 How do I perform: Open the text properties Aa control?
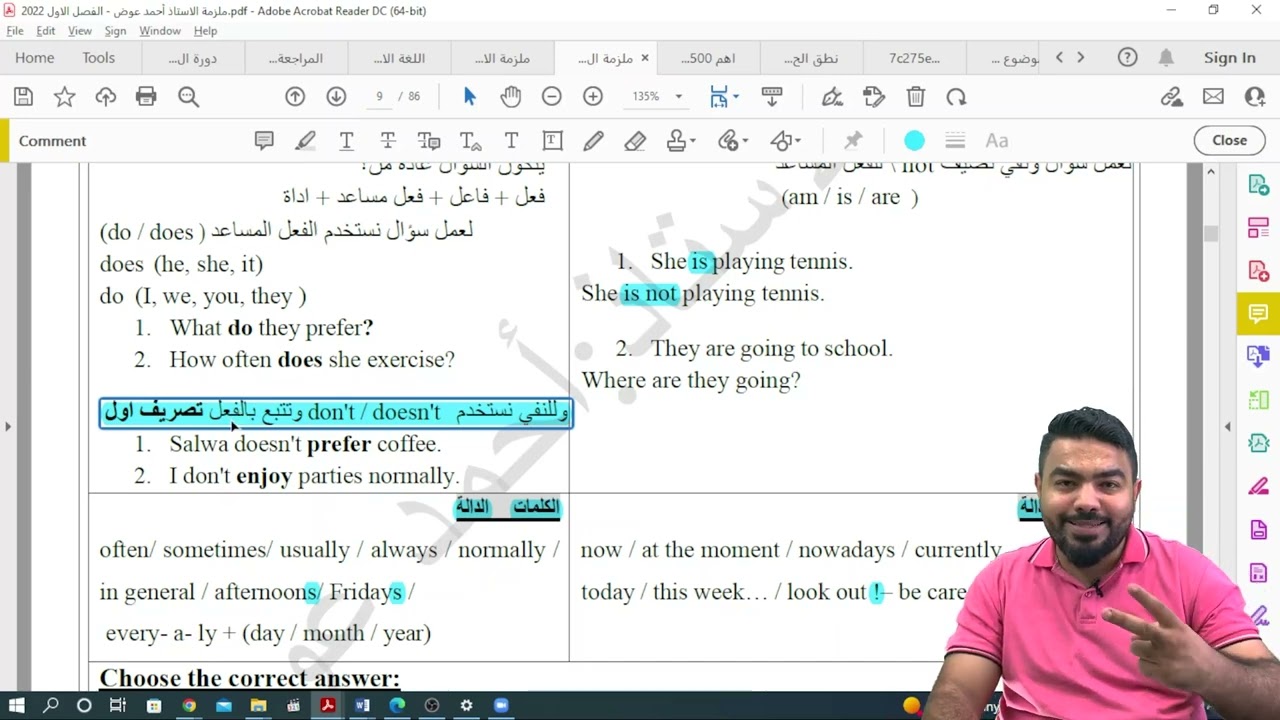(x=997, y=141)
